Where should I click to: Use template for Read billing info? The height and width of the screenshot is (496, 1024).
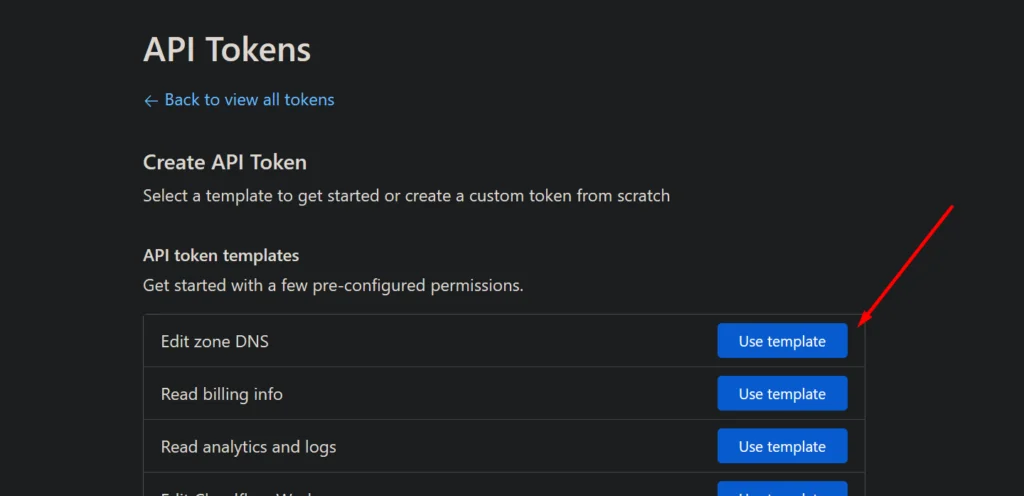pyautogui.click(x=782, y=394)
